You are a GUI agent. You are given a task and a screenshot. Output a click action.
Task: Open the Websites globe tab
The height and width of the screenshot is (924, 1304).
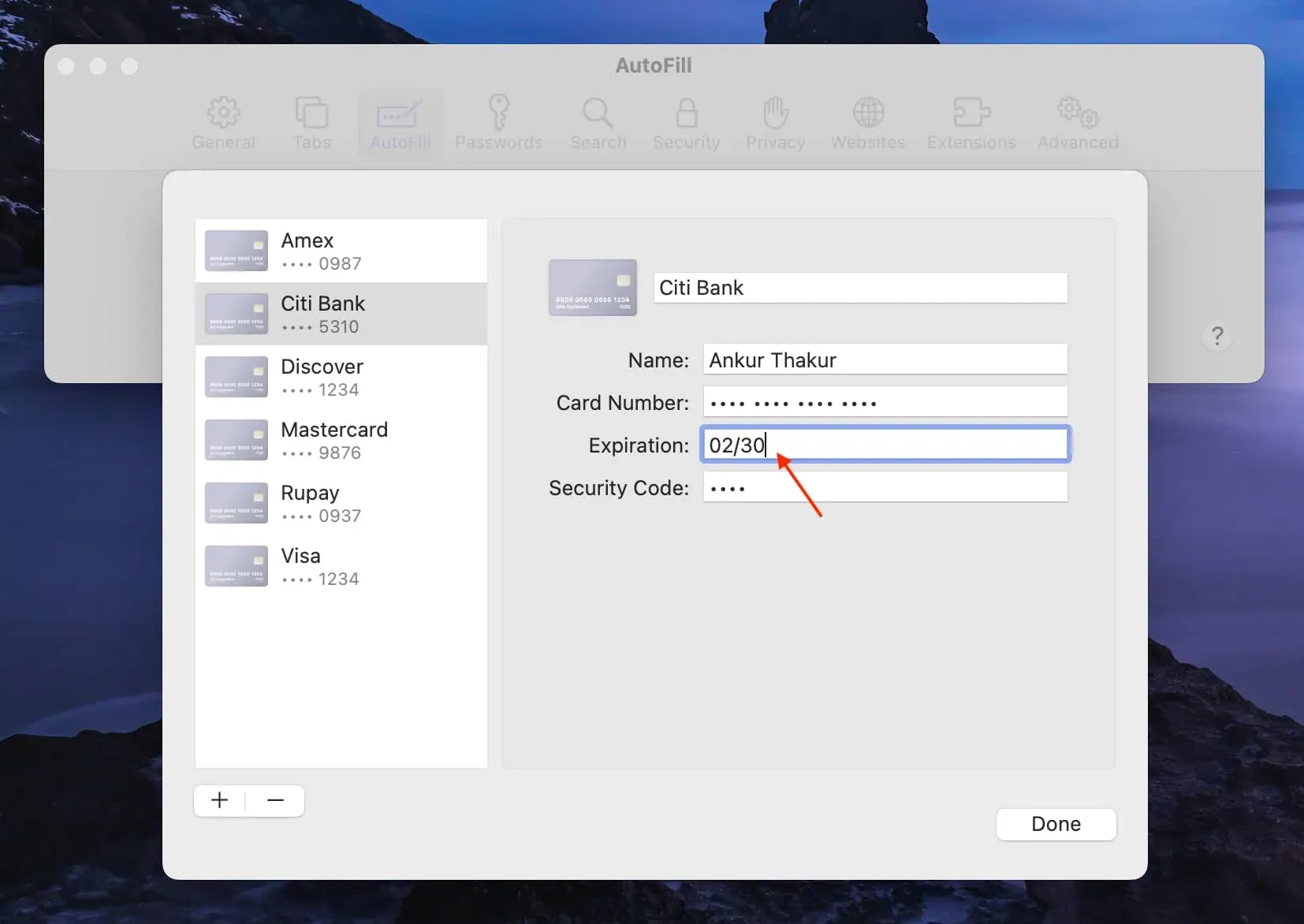point(868,123)
